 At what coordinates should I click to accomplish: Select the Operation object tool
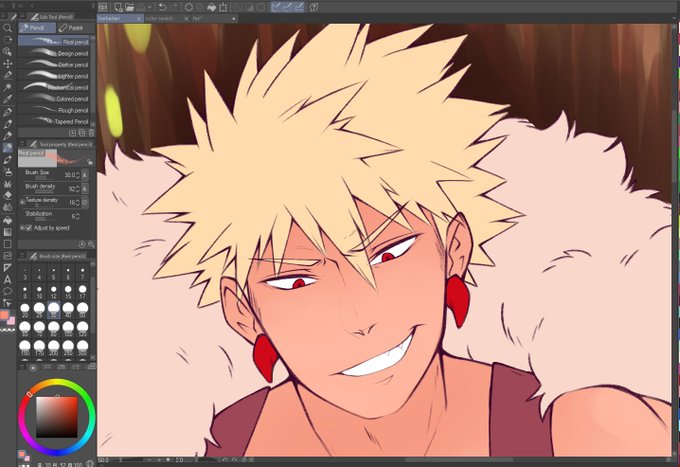pos(7,52)
